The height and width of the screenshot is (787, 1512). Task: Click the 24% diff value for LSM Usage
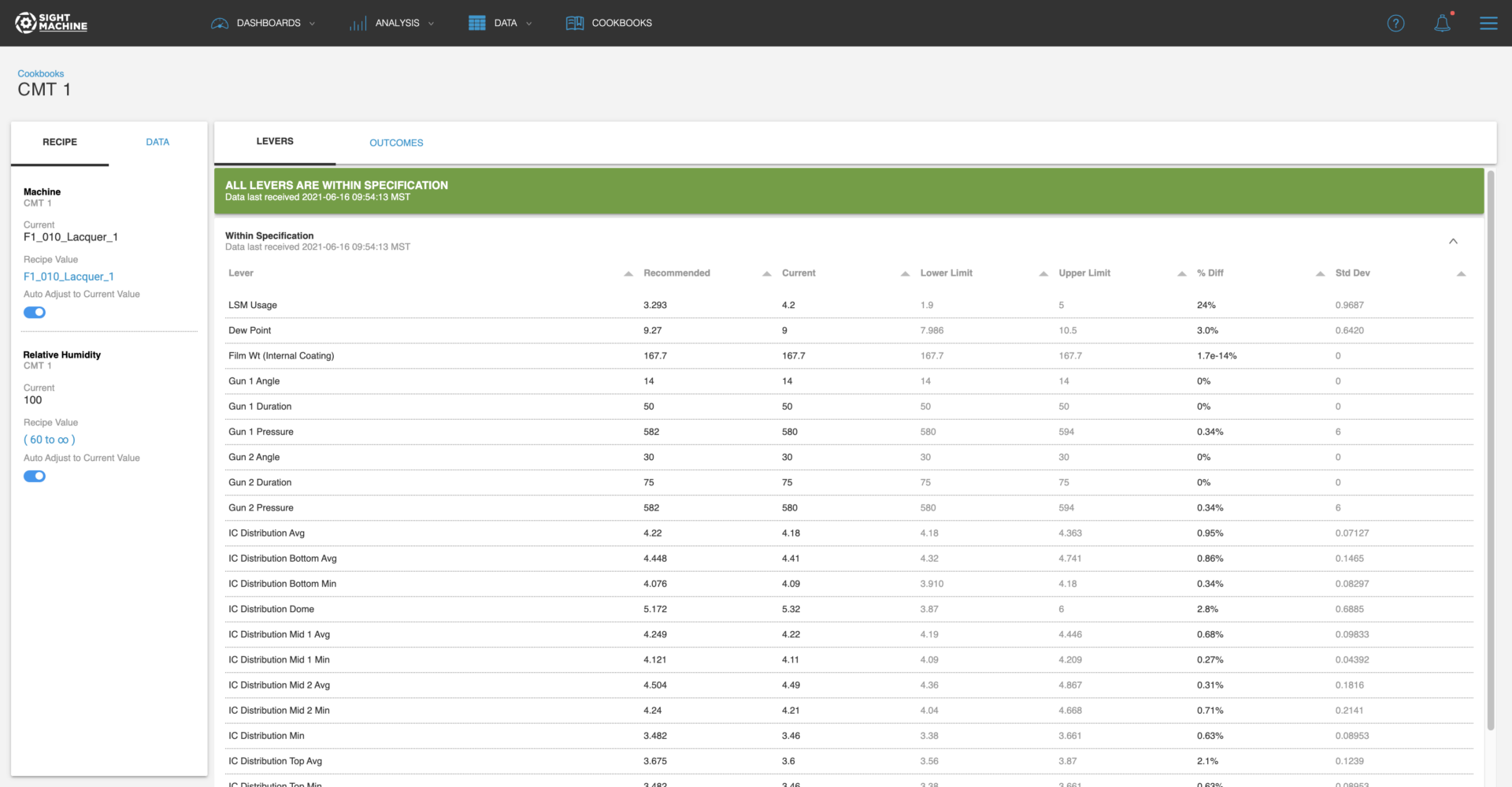[x=1206, y=306]
